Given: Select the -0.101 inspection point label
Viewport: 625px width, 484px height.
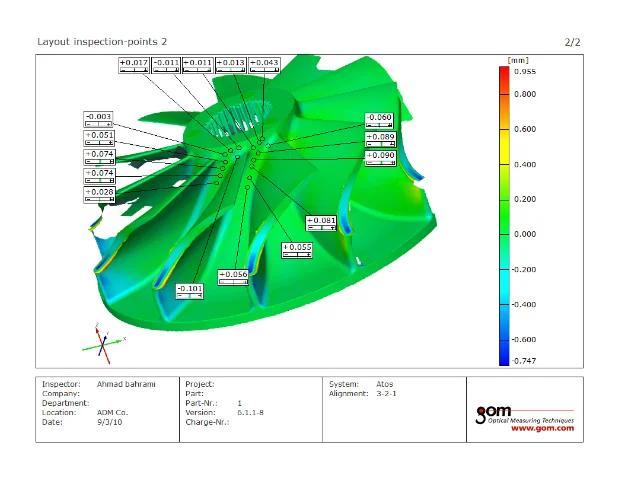Looking at the screenshot, I should [x=190, y=288].
